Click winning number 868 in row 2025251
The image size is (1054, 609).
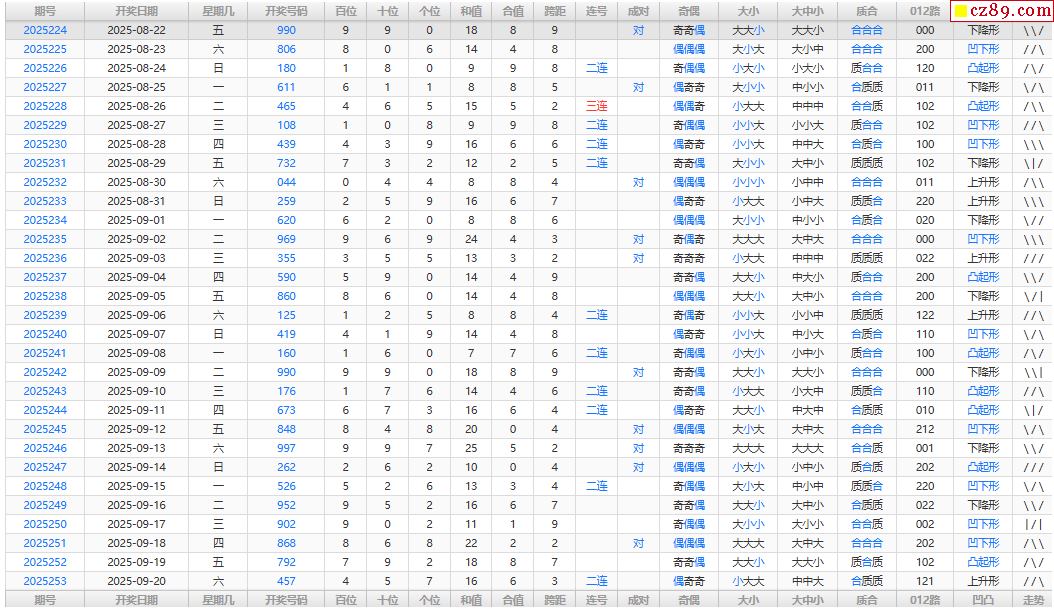(286, 543)
